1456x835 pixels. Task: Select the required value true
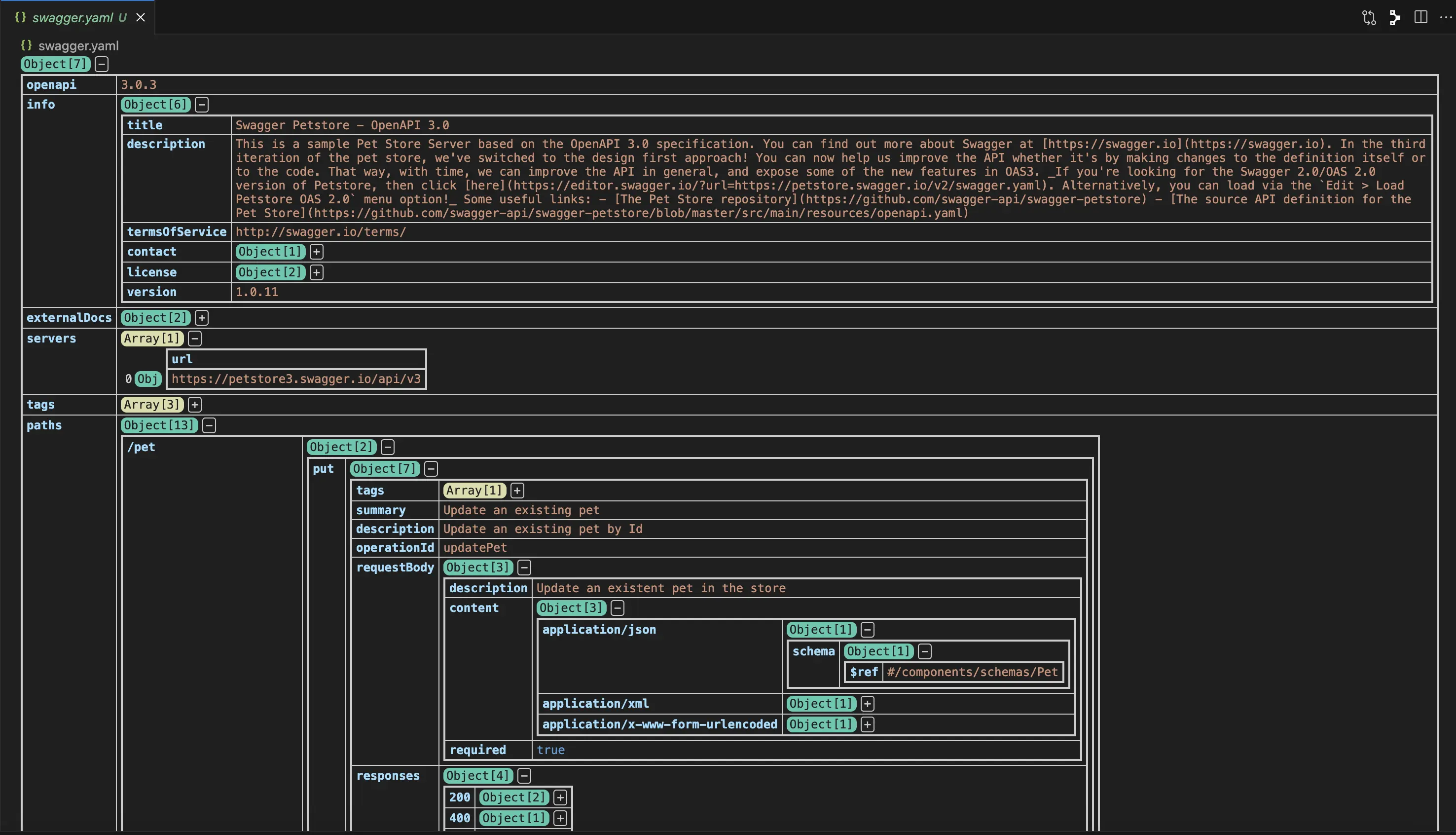(550, 750)
